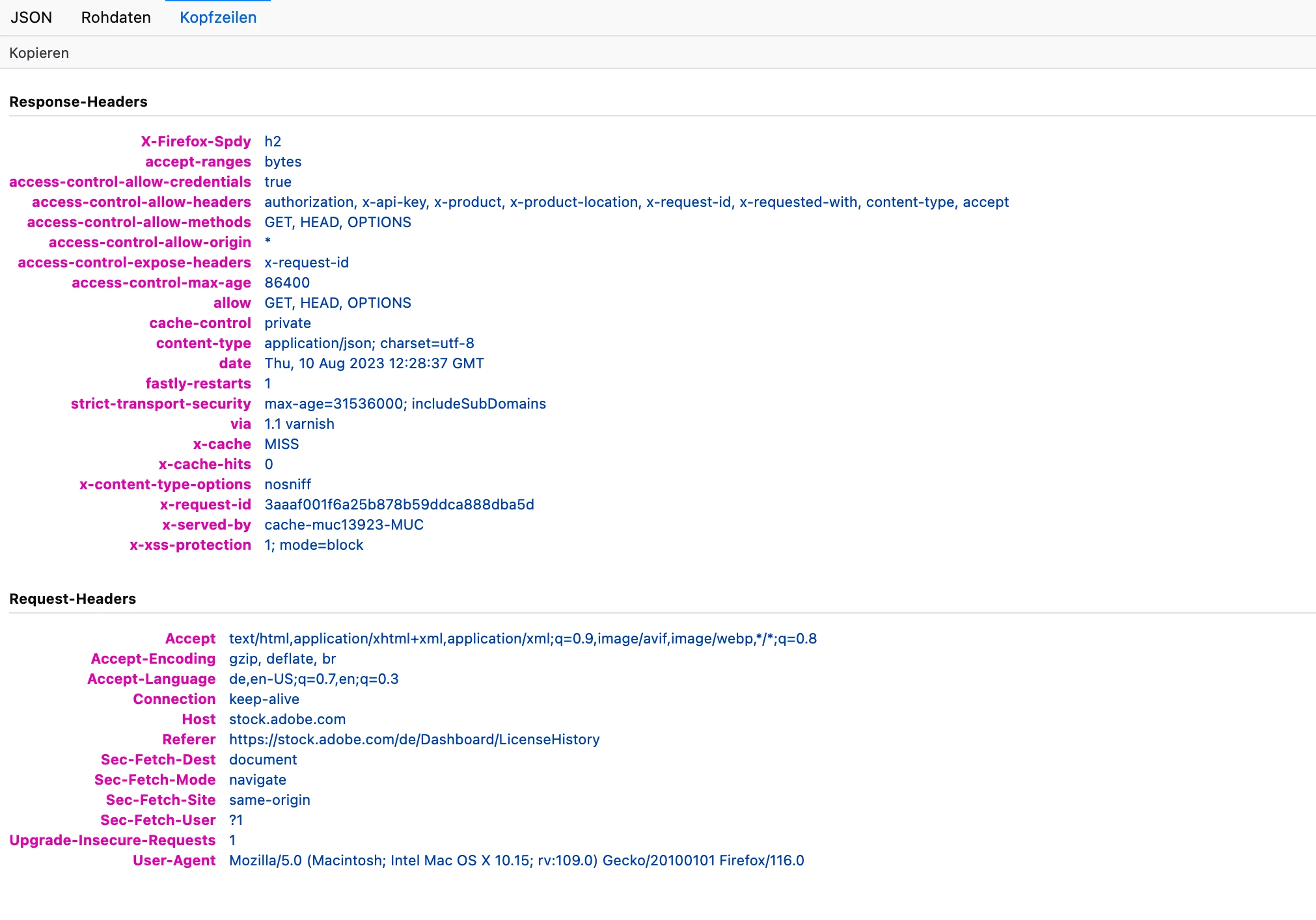
Task: Click the Accept-Language header name
Action: click(x=151, y=679)
